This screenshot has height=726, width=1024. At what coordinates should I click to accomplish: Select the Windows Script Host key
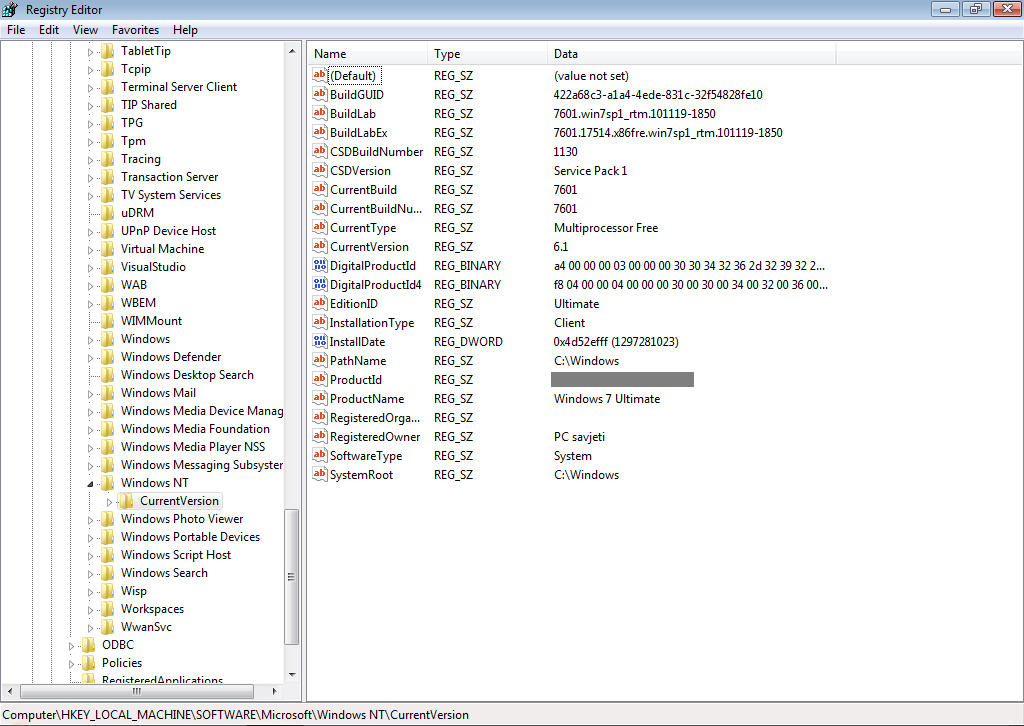pos(176,555)
